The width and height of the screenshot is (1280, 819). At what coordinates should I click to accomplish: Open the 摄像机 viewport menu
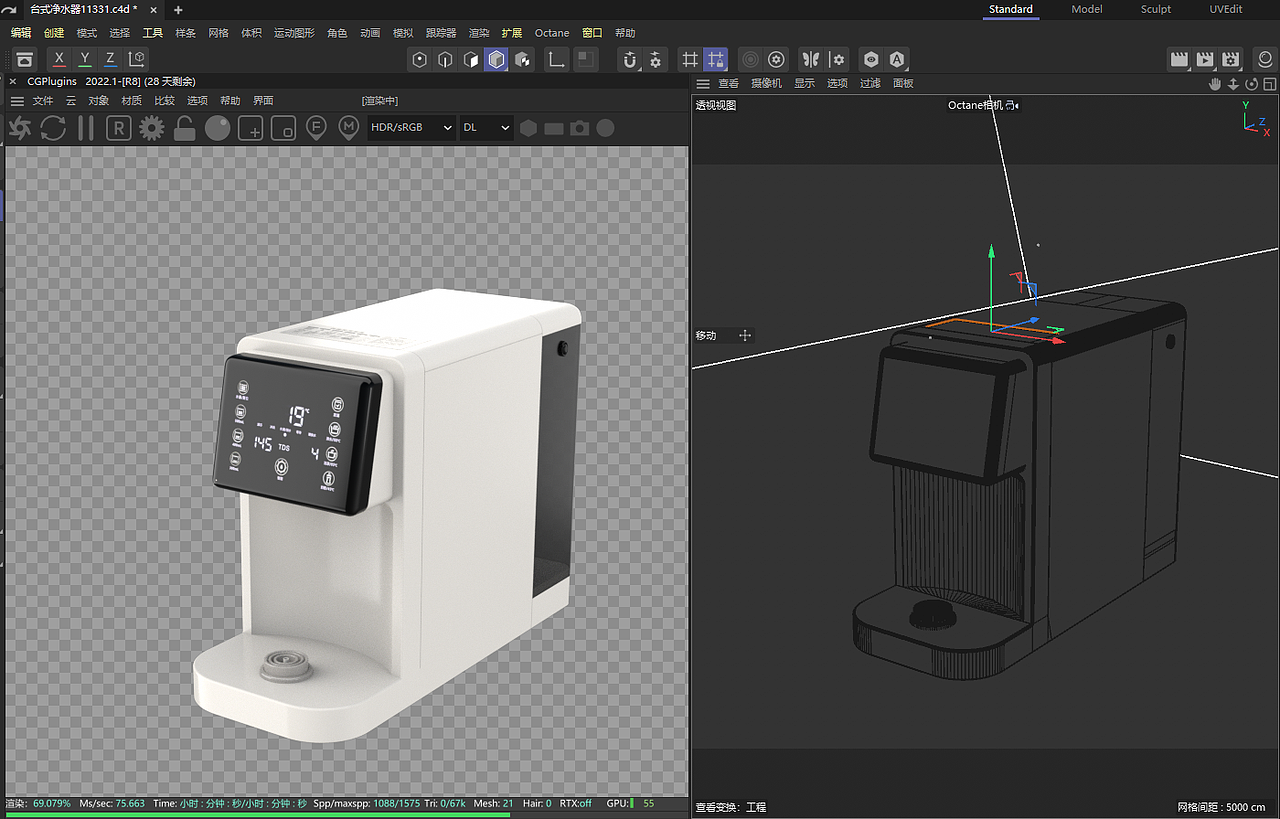click(766, 84)
